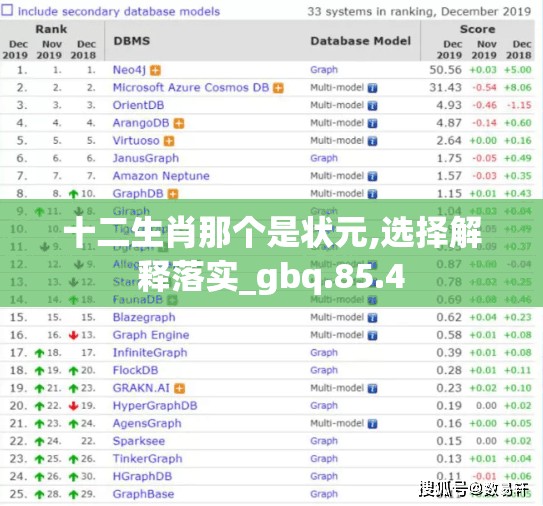Click red down arrow in Graph Engine row
Viewport: 543px width, 506px height.
pyautogui.click(x=73, y=335)
